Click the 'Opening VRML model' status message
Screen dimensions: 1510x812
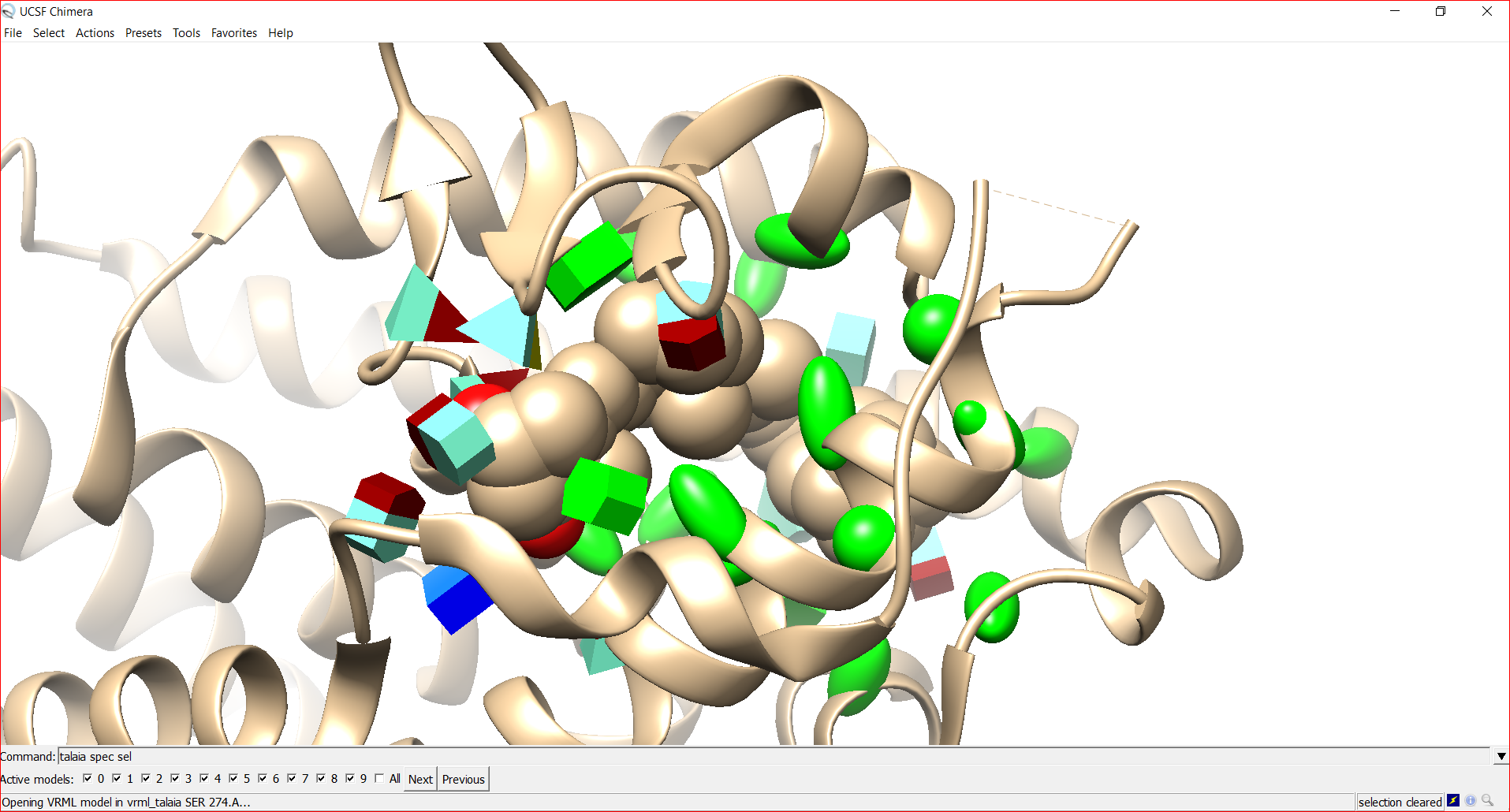[x=126, y=802]
